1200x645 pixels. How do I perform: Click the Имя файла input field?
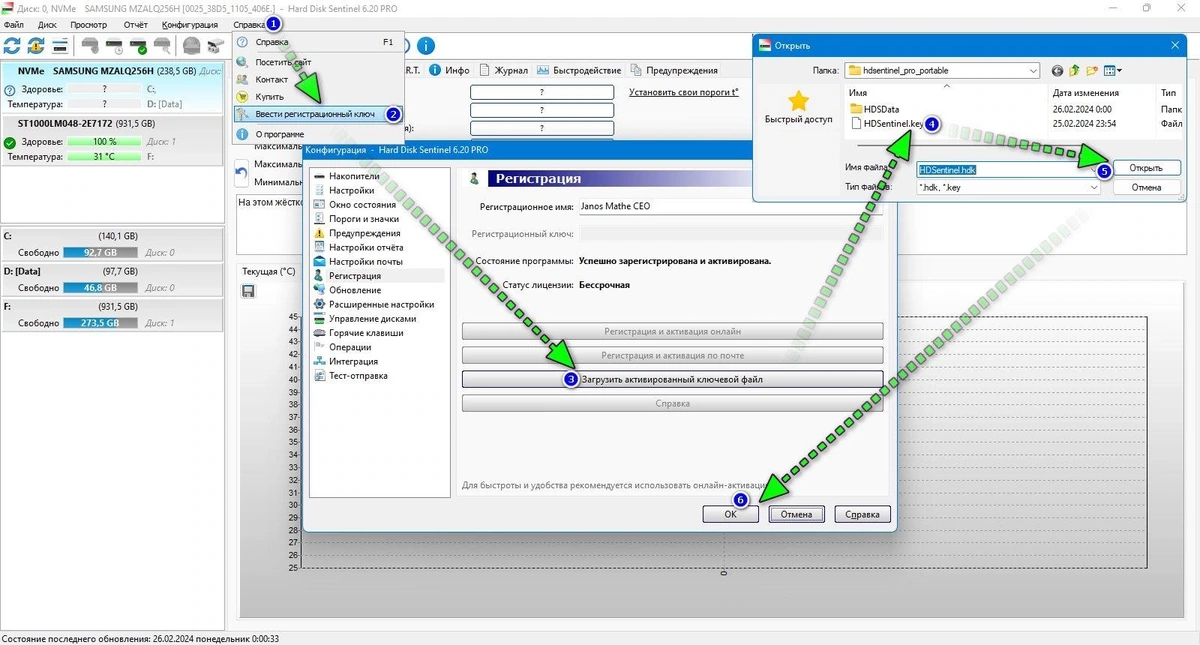coord(1008,170)
